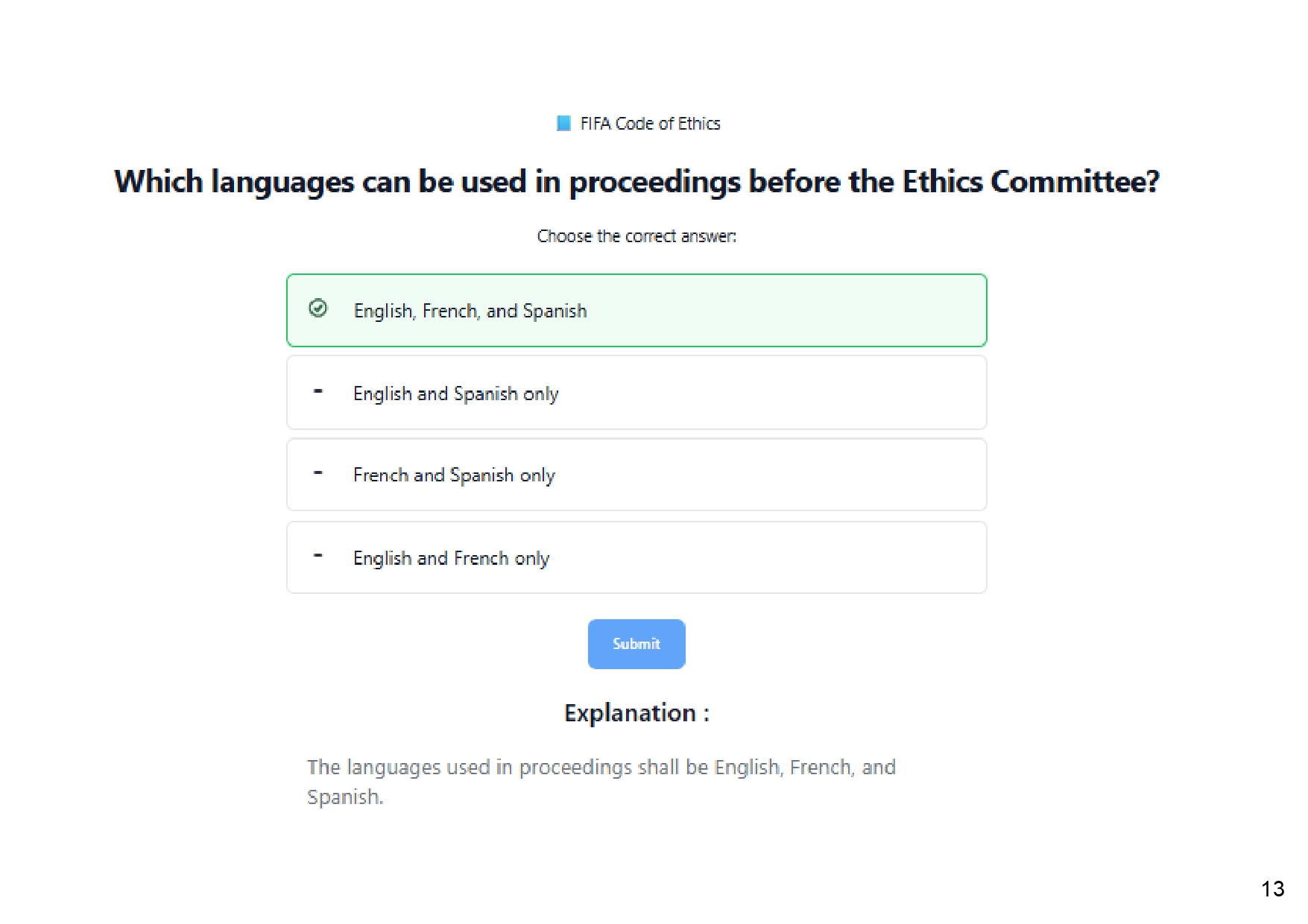Screen dimensions: 1308x924
Task: Click the dash icon beside English and Spanish only
Action: tap(318, 391)
